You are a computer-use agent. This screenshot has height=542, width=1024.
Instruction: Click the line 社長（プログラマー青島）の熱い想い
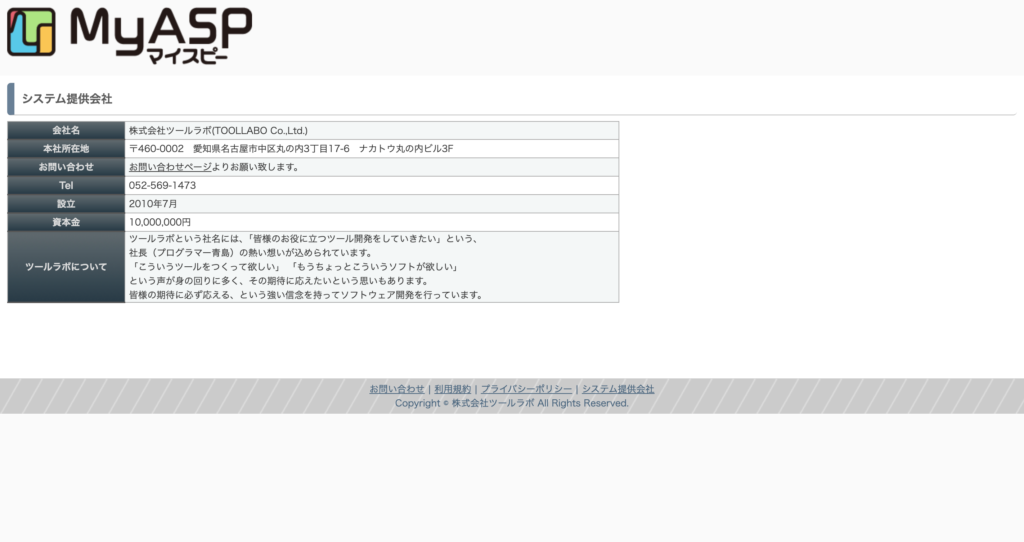pyautogui.click(x=251, y=253)
